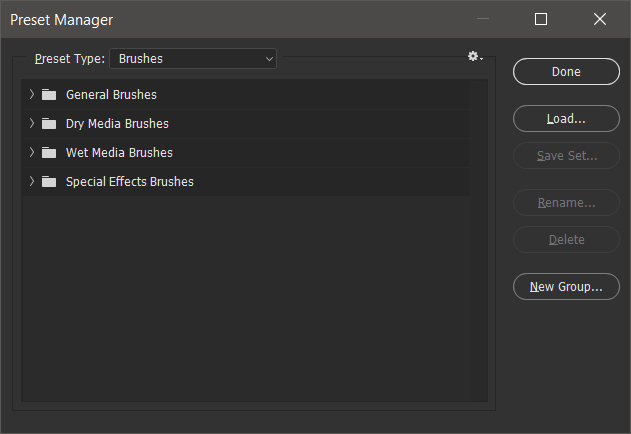Viewport: 631px width, 434px height.
Task: Expand the Wet Media Brushes group chevron
Action: pos(32,152)
